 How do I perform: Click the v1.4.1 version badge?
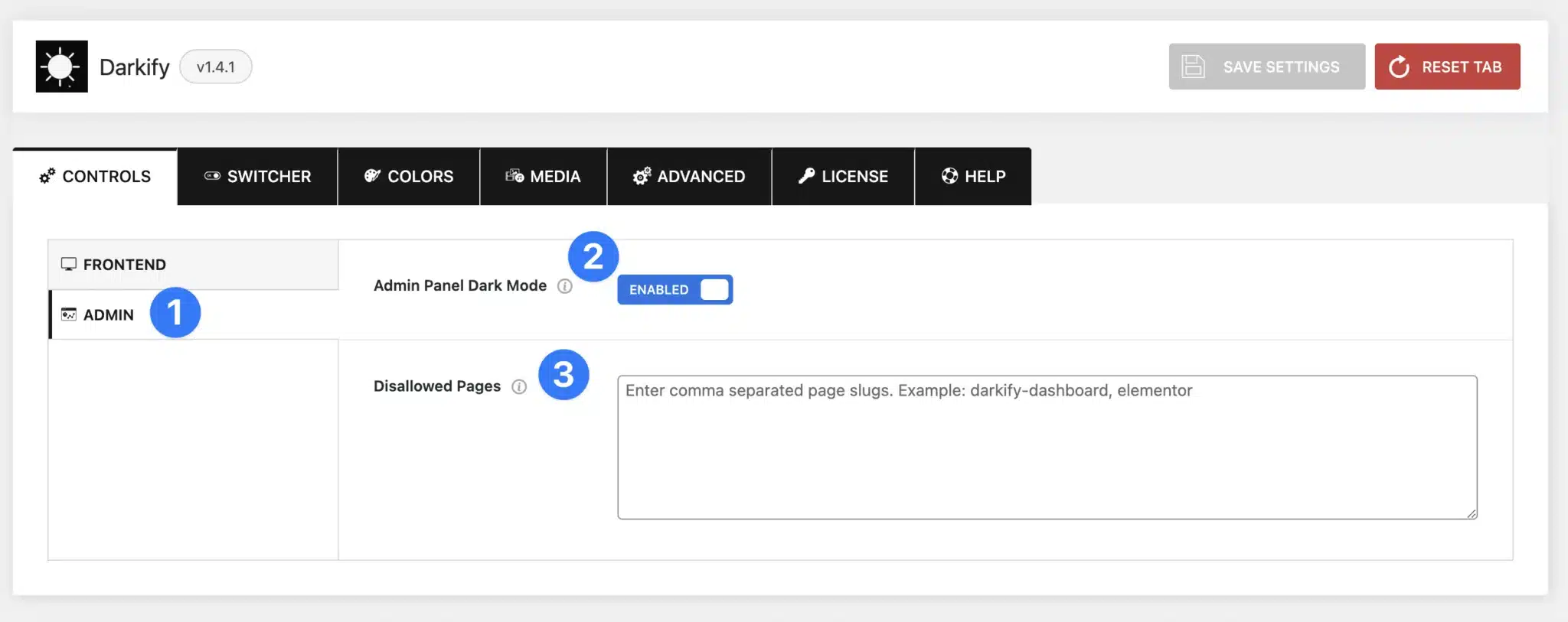pos(215,67)
